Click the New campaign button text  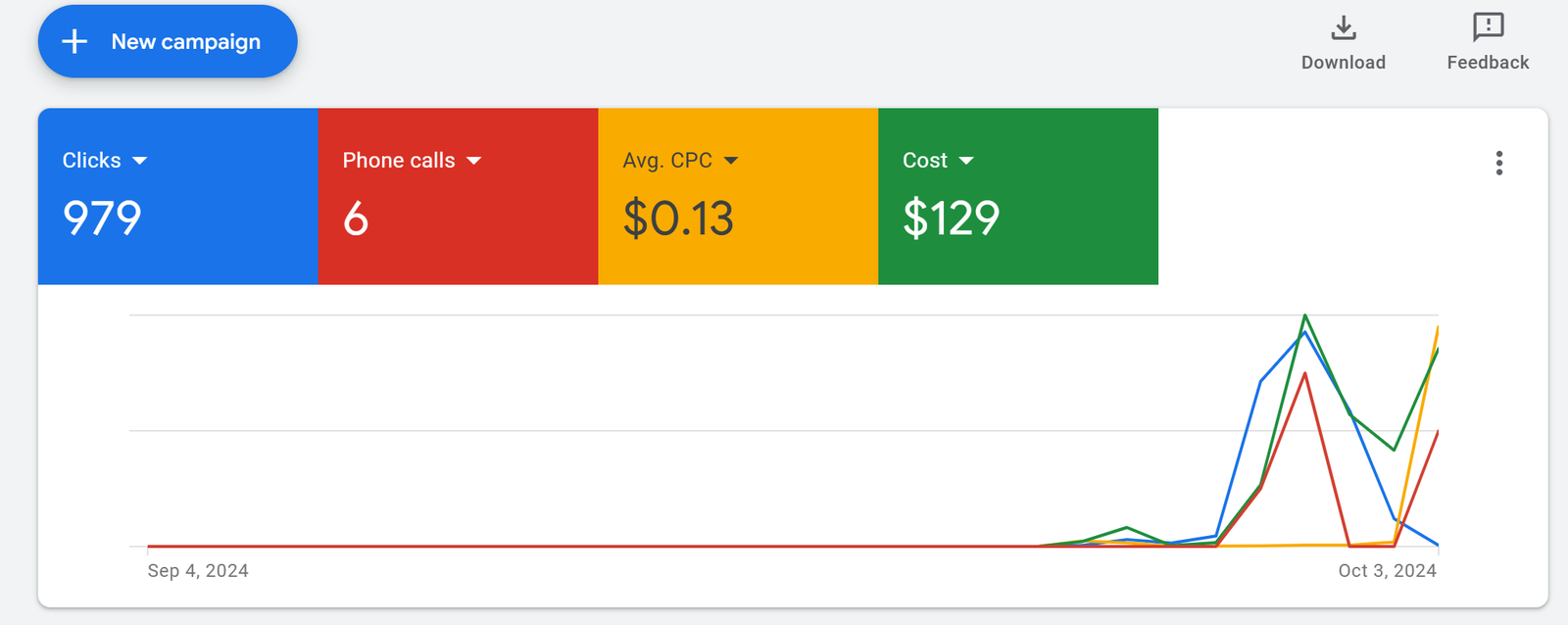coord(185,41)
